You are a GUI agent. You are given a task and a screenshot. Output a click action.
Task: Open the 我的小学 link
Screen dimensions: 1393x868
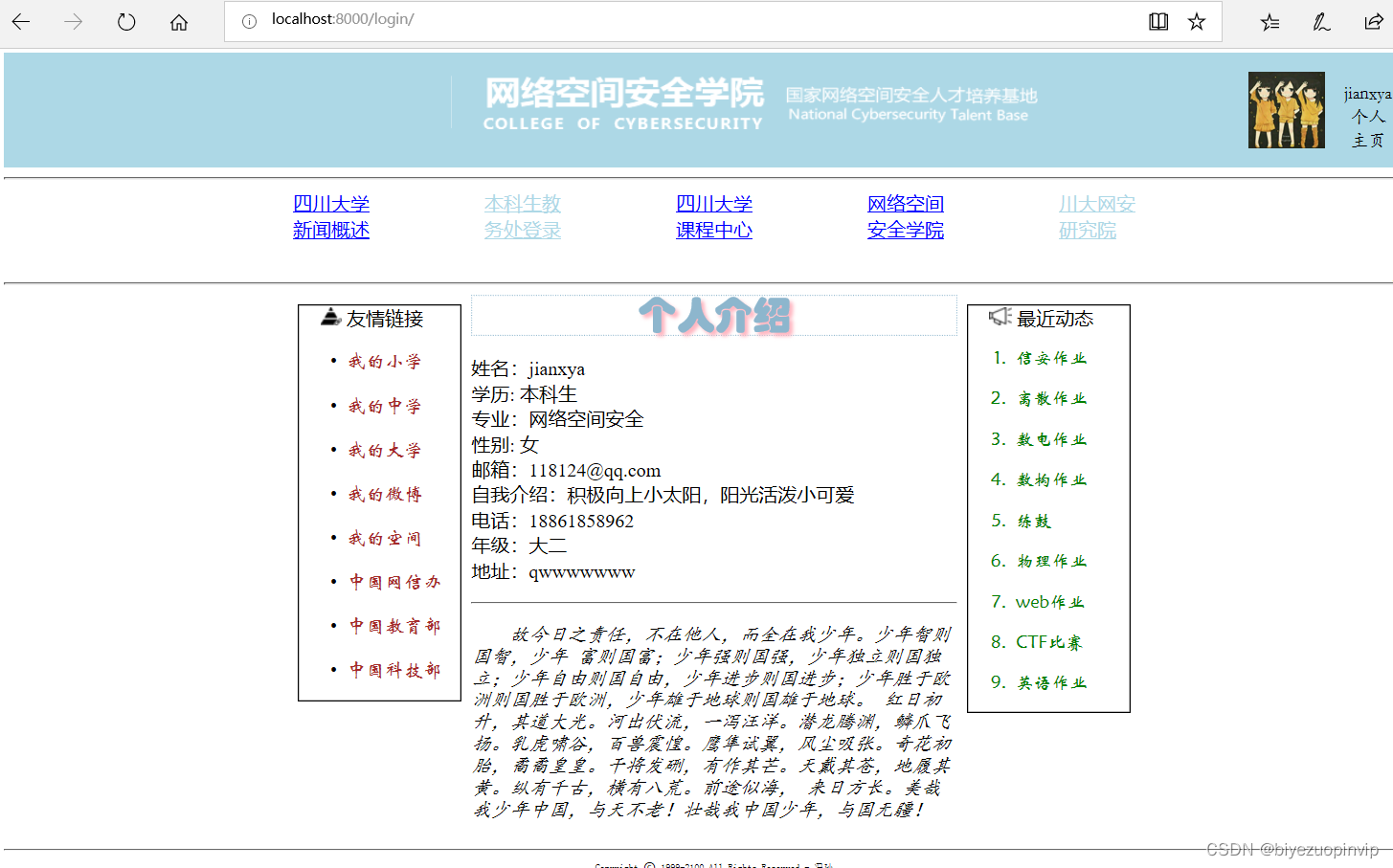pos(385,362)
